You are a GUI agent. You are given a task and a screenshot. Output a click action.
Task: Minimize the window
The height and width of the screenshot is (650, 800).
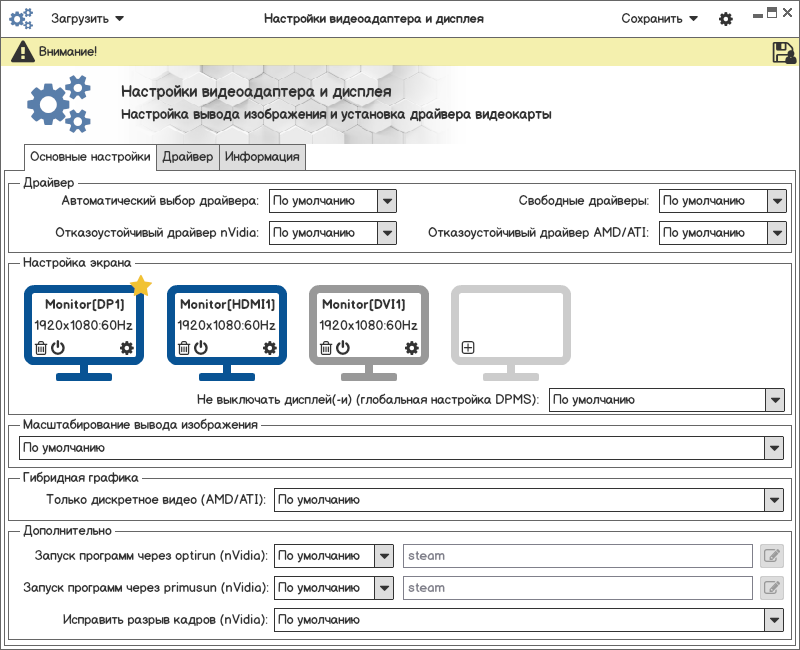(x=758, y=15)
